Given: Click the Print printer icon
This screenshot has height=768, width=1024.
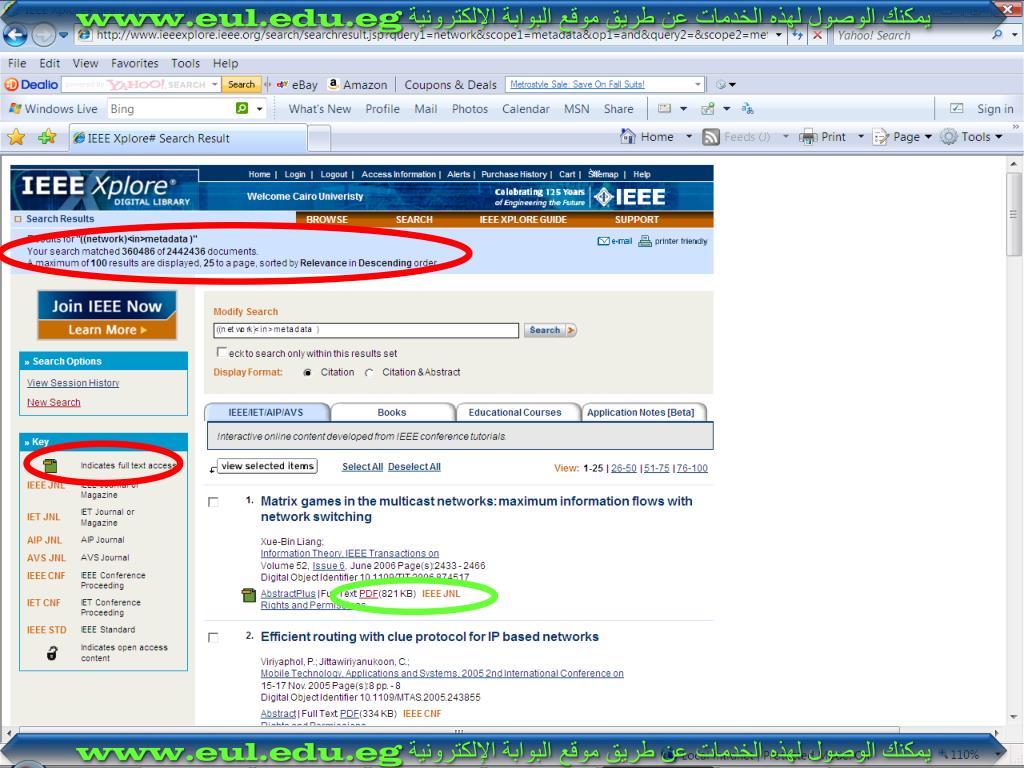Looking at the screenshot, I should tap(808, 136).
